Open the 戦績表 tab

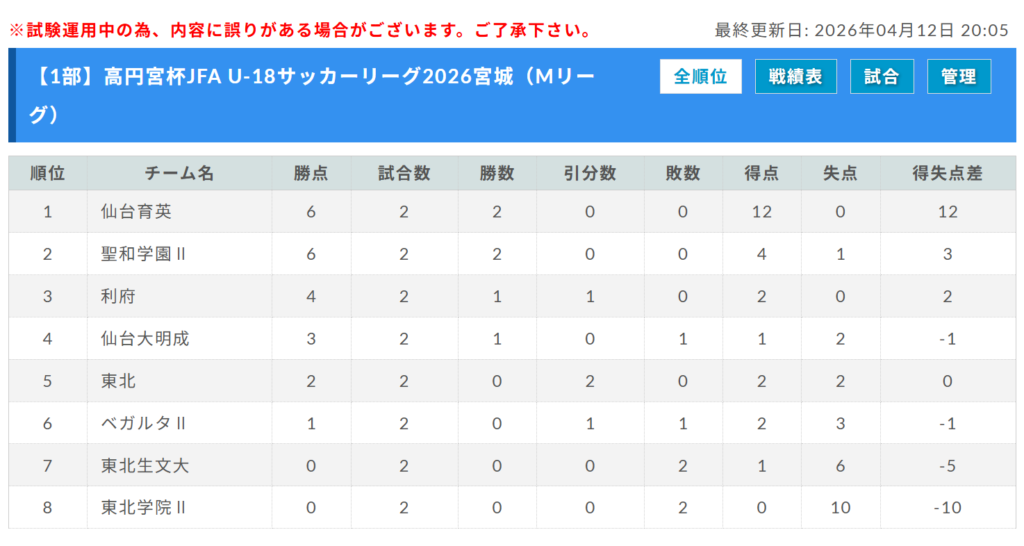pyautogui.click(x=795, y=77)
